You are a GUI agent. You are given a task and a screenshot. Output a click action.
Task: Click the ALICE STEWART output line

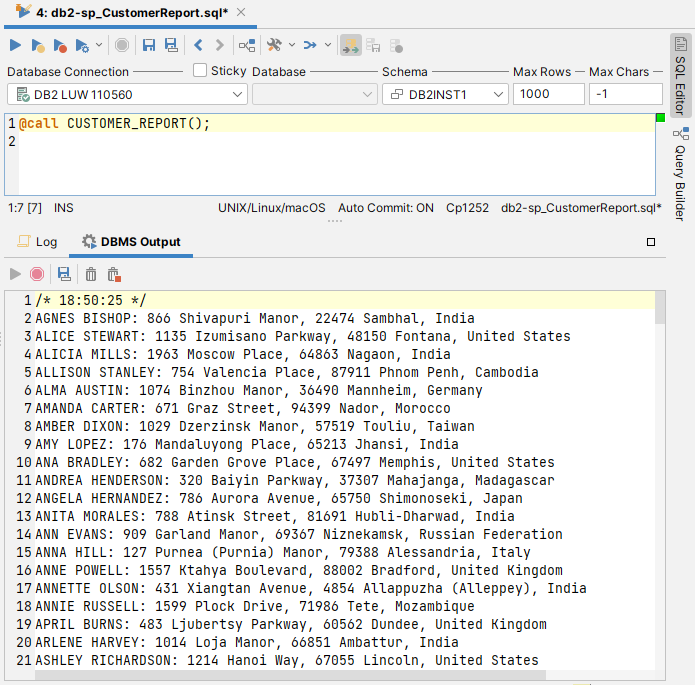303,336
